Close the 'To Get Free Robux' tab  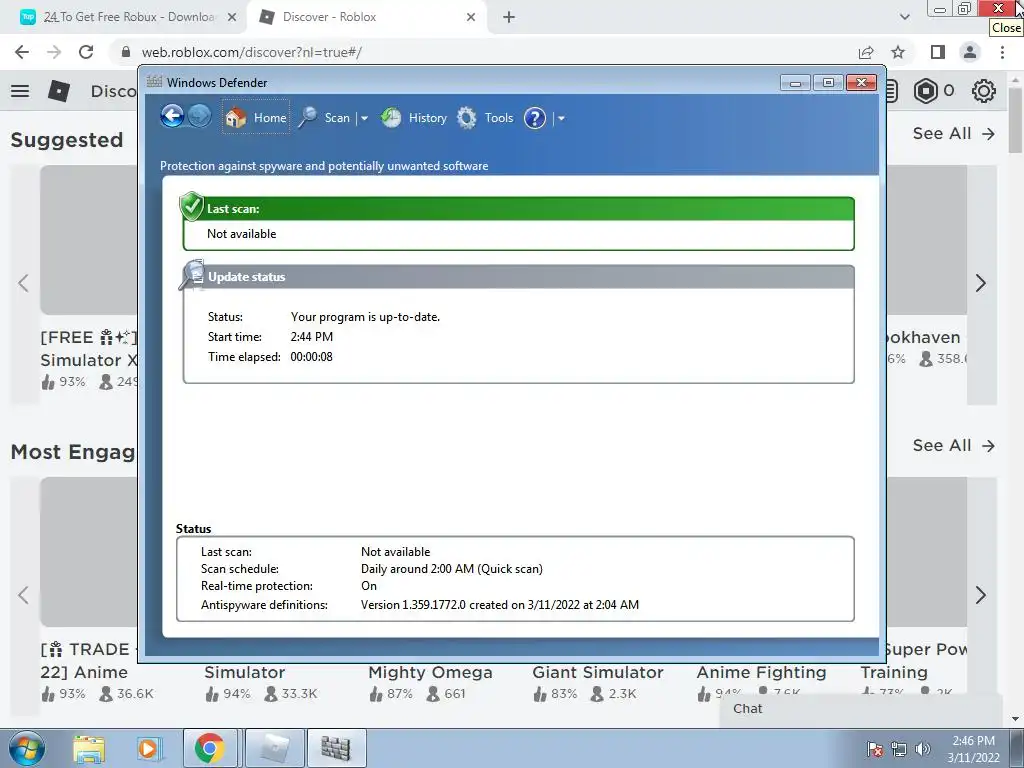pos(232,18)
